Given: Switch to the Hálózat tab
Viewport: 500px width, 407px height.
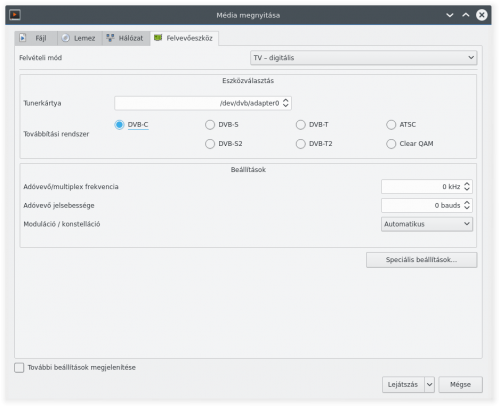Looking at the screenshot, I should pyautogui.click(x=126, y=38).
